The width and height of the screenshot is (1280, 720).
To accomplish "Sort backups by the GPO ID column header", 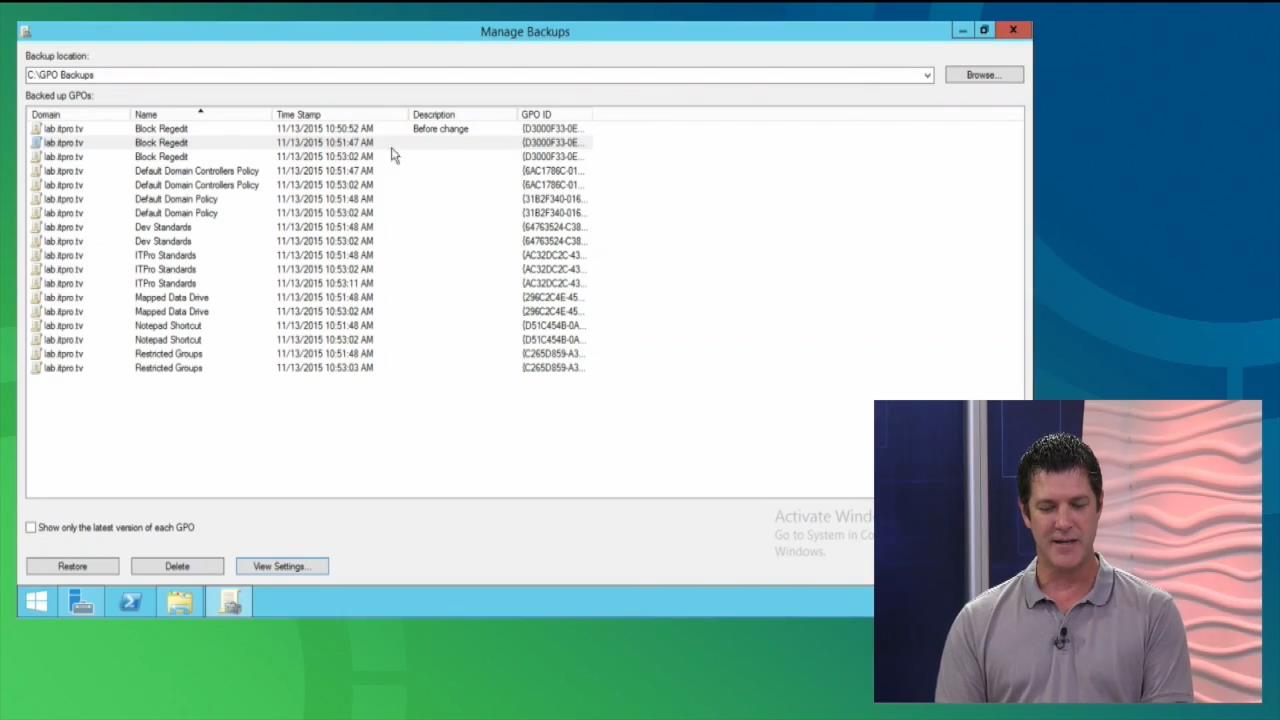I will pos(555,115).
